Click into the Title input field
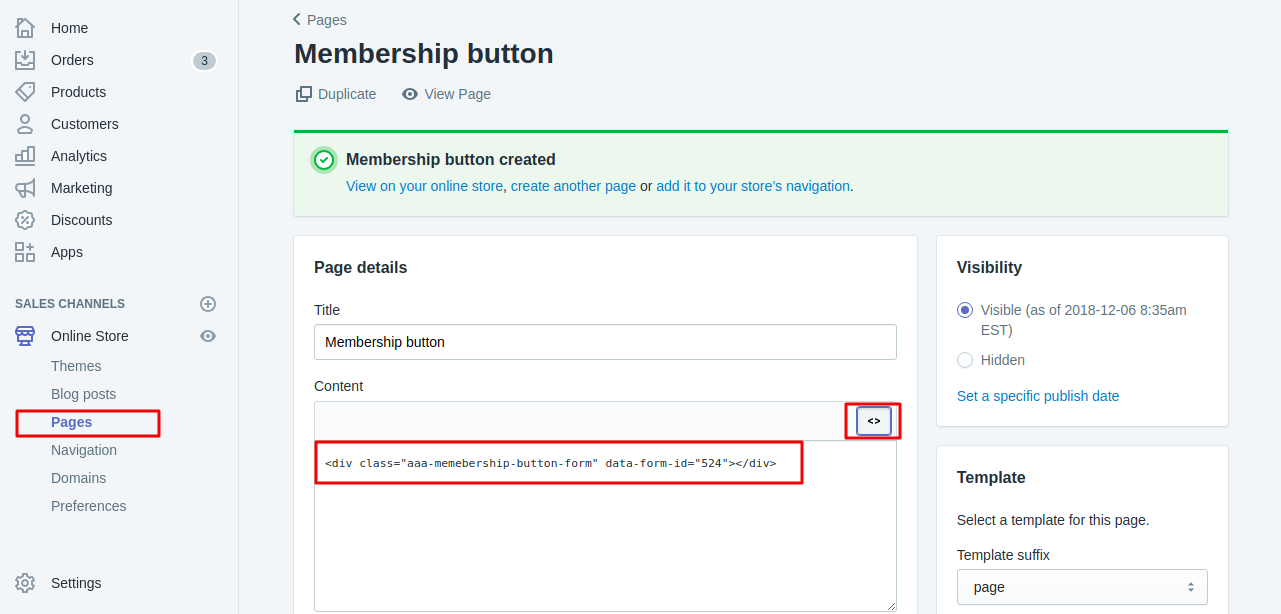Image resolution: width=1281 pixels, height=614 pixels. (605, 342)
